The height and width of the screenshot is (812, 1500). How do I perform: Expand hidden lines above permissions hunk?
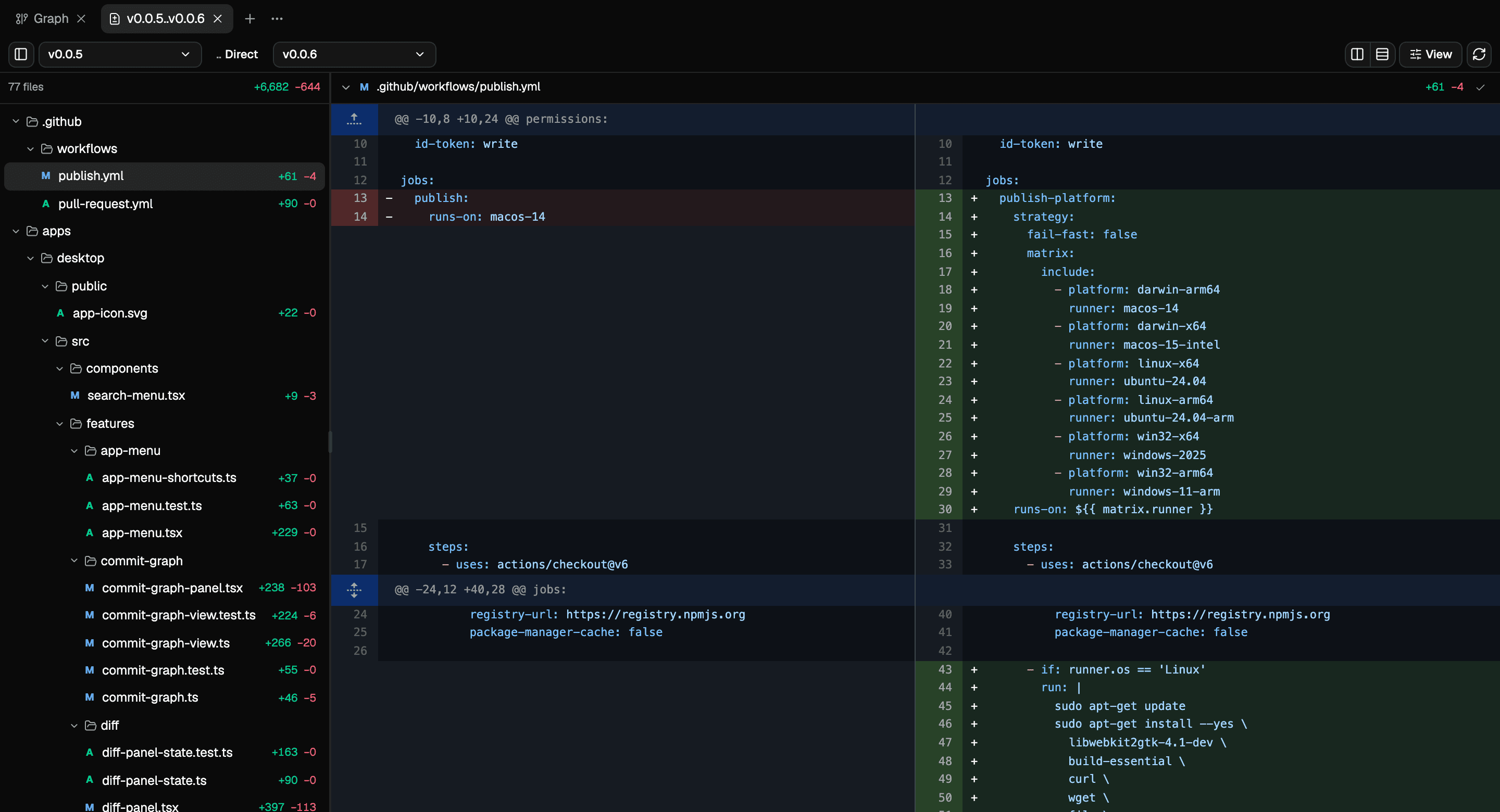coord(354,119)
